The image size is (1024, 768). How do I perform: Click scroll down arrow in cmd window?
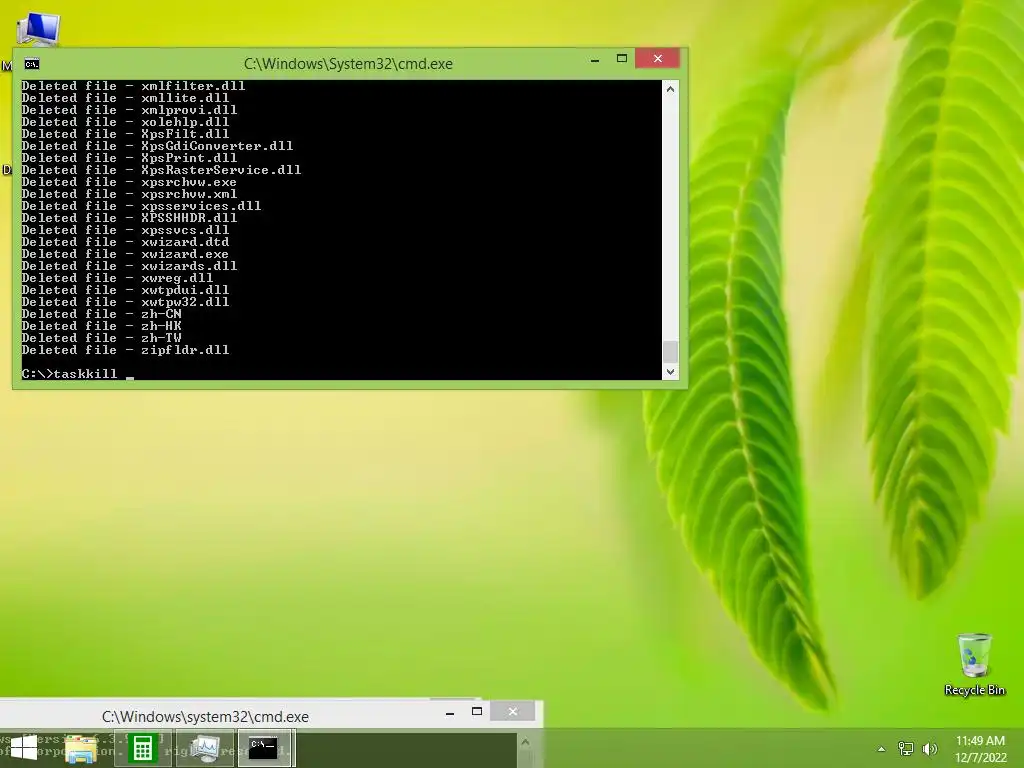pos(670,372)
